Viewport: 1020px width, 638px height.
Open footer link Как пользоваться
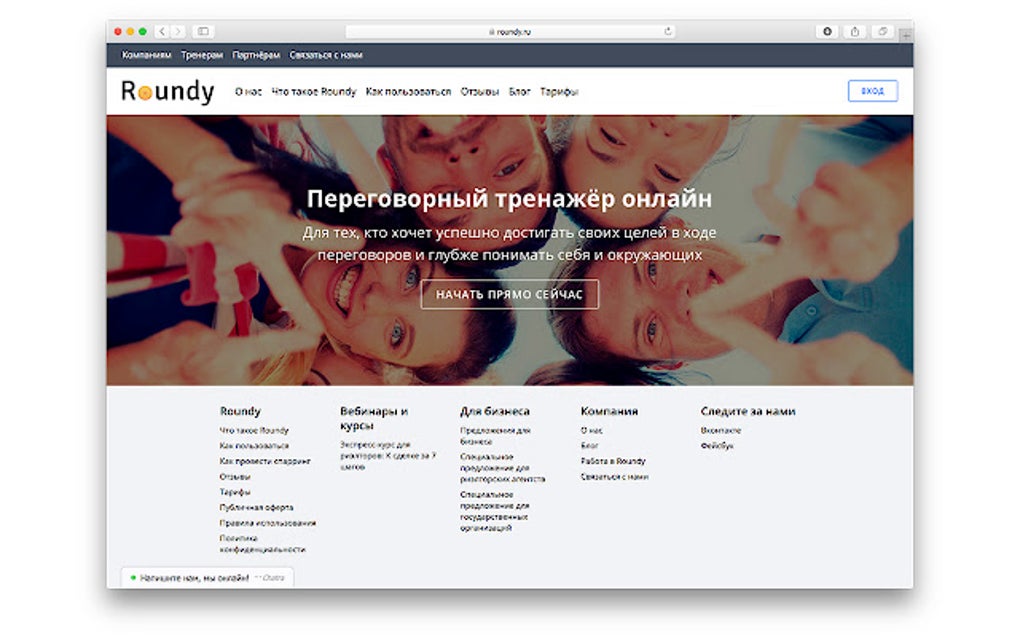click(x=254, y=446)
